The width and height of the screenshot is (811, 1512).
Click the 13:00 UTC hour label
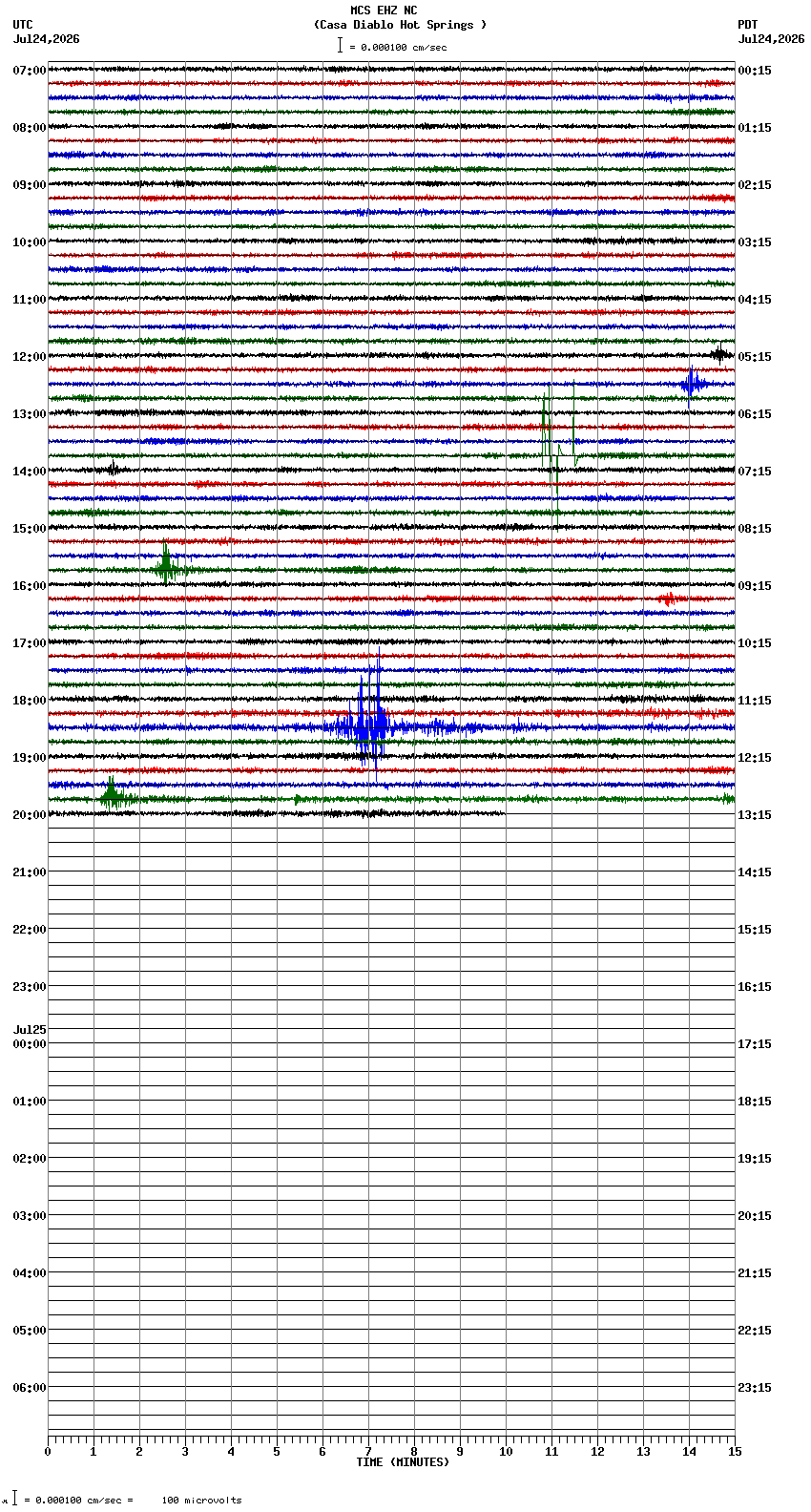(30, 414)
